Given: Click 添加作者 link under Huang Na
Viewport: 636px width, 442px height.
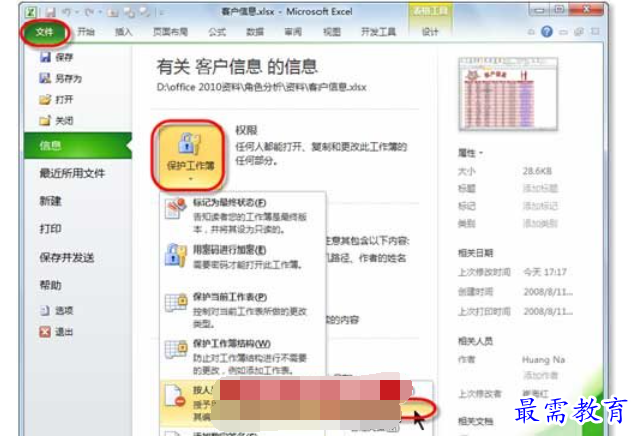Looking at the screenshot, I should pyautogui.click(x=540, y=375).
